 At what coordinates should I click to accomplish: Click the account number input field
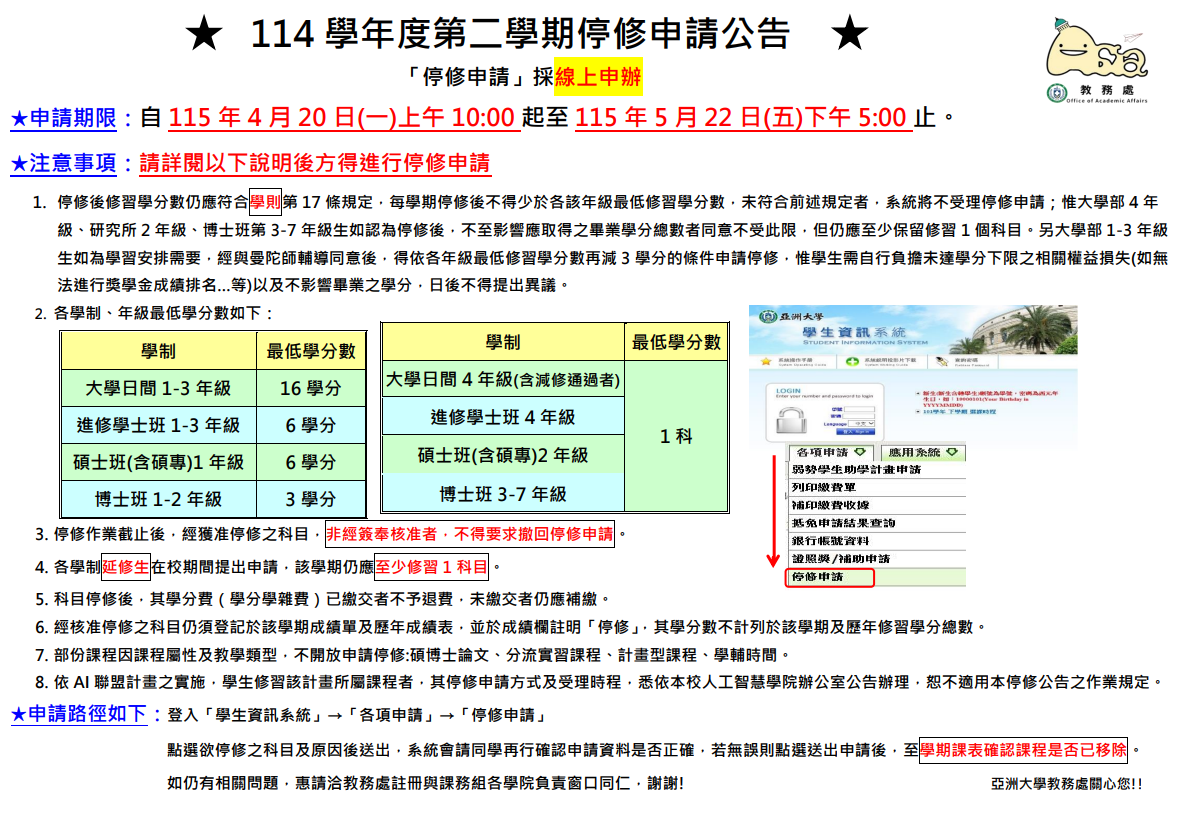(x=861, y=410)
